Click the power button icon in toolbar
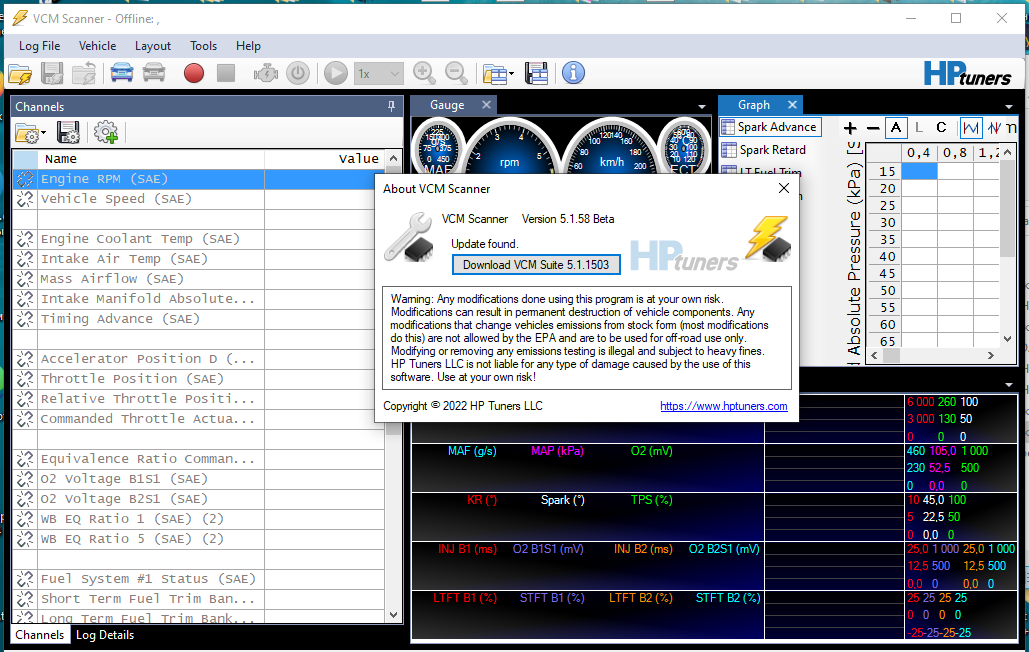The image size is (1029, 652). (x=298, y=73)
